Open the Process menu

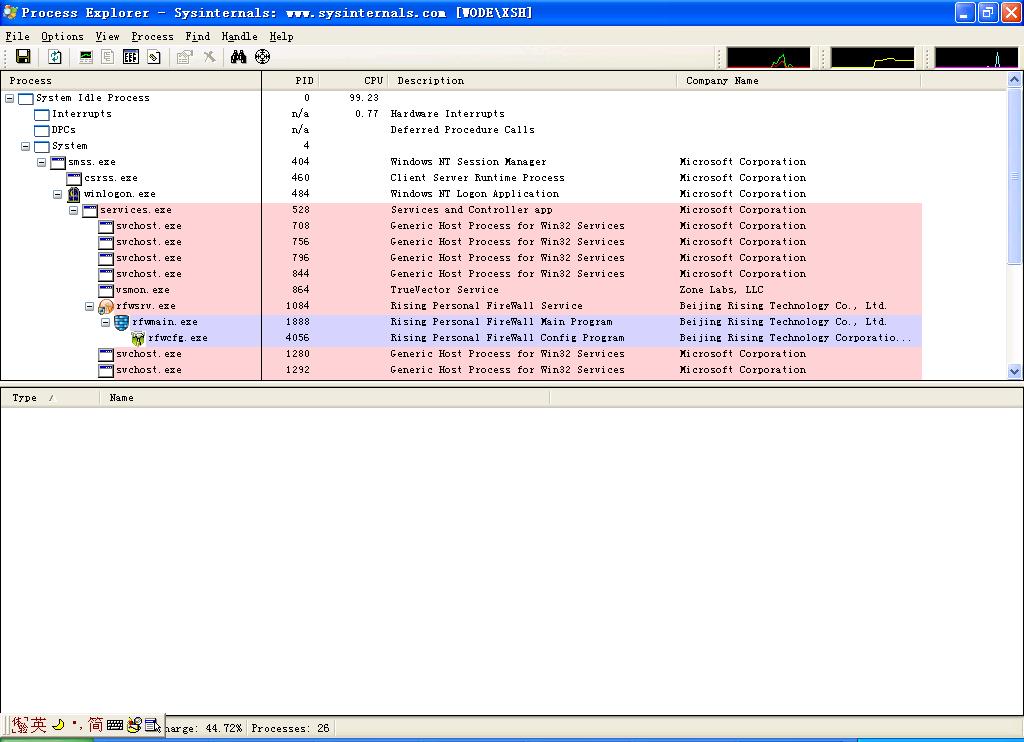point(152,37)
